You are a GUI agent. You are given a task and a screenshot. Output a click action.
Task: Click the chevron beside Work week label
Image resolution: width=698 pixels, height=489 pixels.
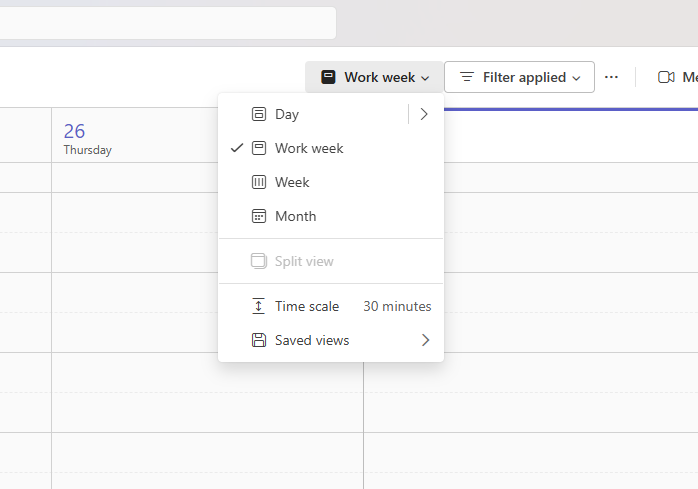coord(425,78)
